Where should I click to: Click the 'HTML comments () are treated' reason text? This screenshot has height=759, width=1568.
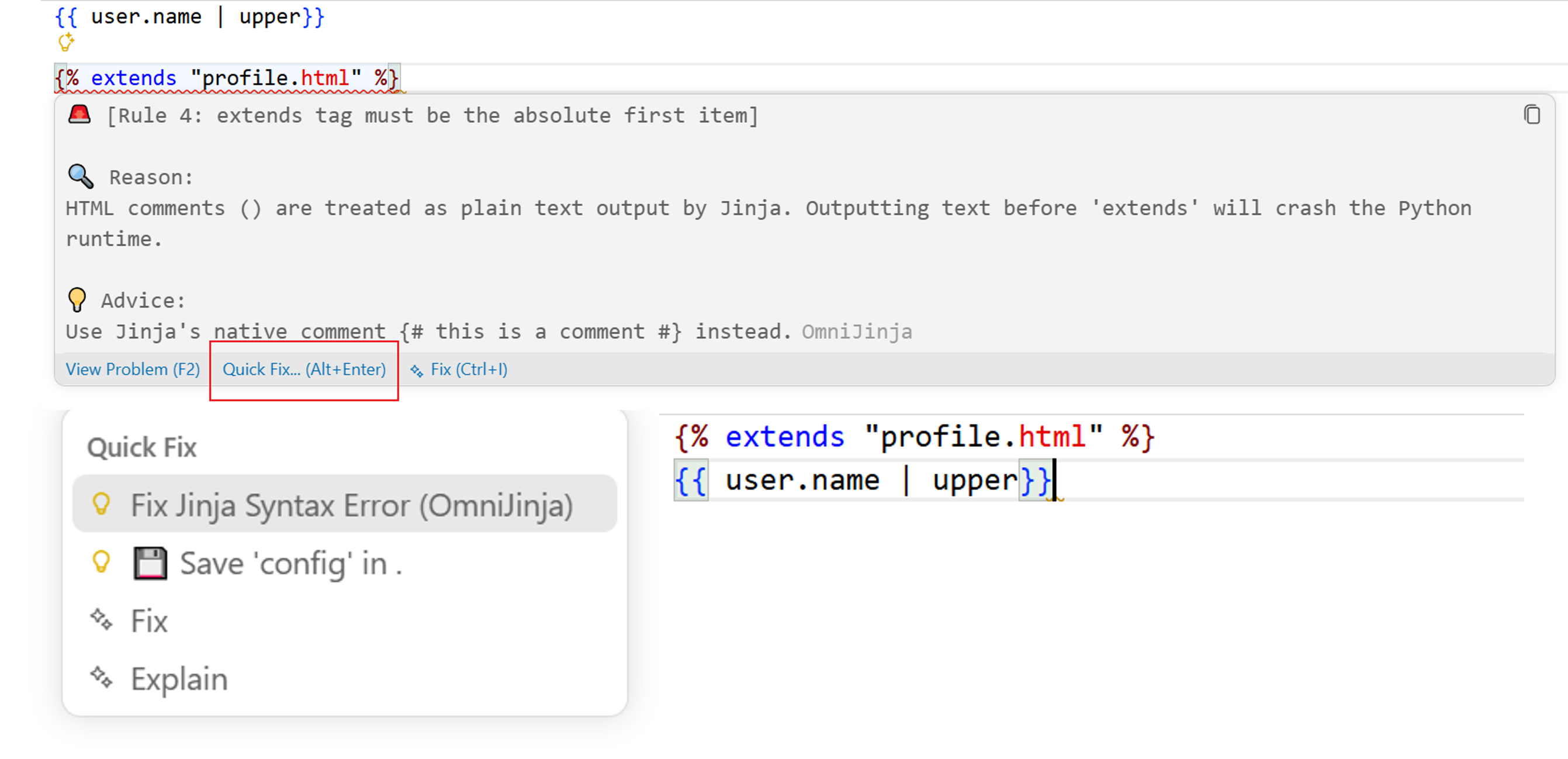point(768,223)
